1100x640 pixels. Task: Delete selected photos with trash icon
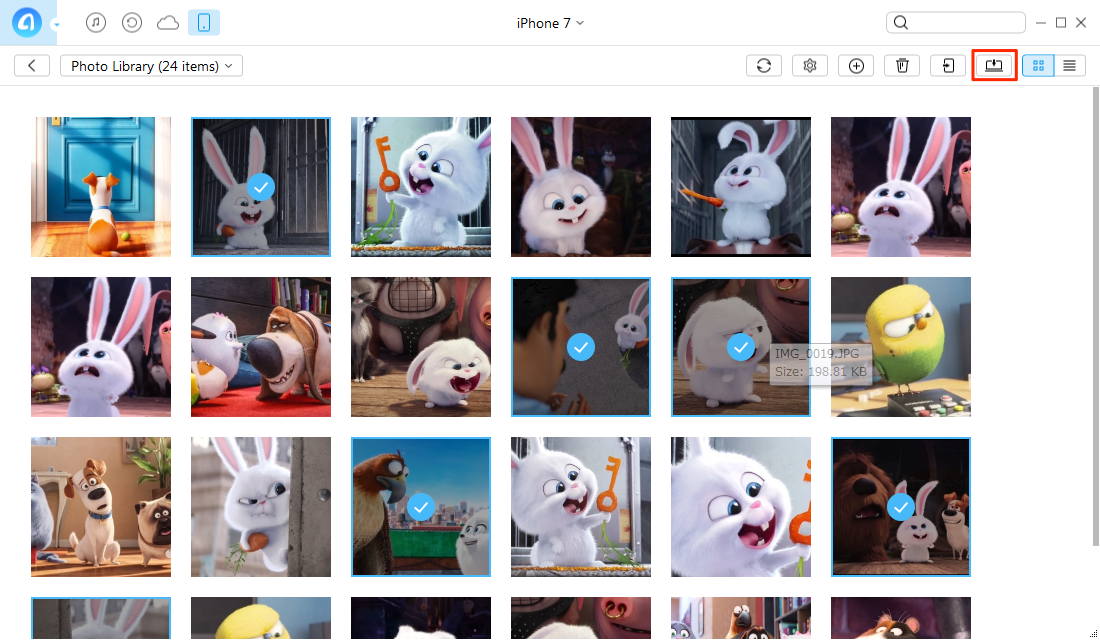point(902,66)
